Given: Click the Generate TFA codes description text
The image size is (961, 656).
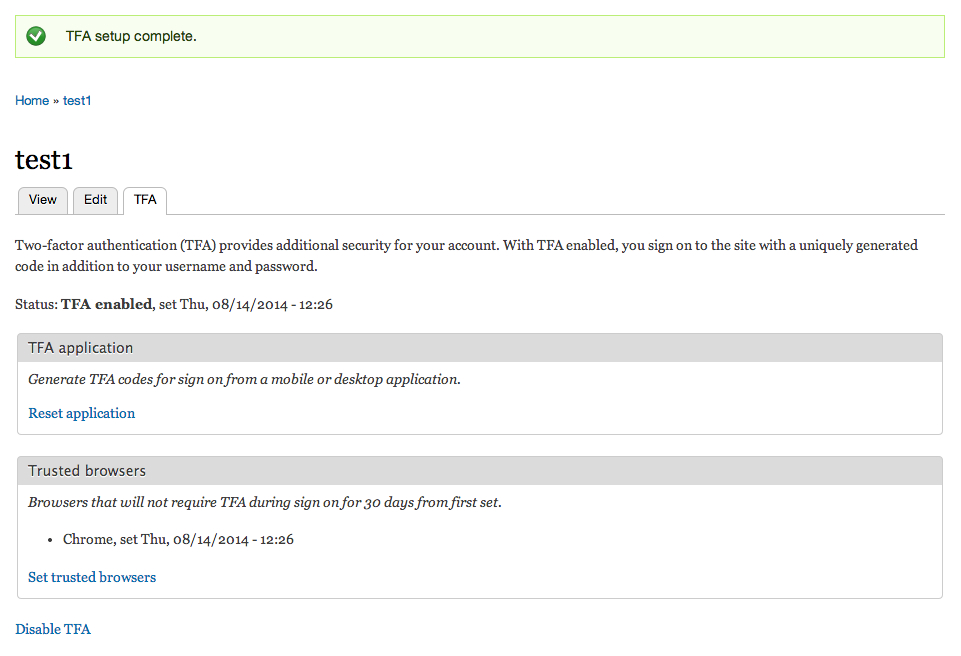Looking at the screenshot, I should coord(244,379).
